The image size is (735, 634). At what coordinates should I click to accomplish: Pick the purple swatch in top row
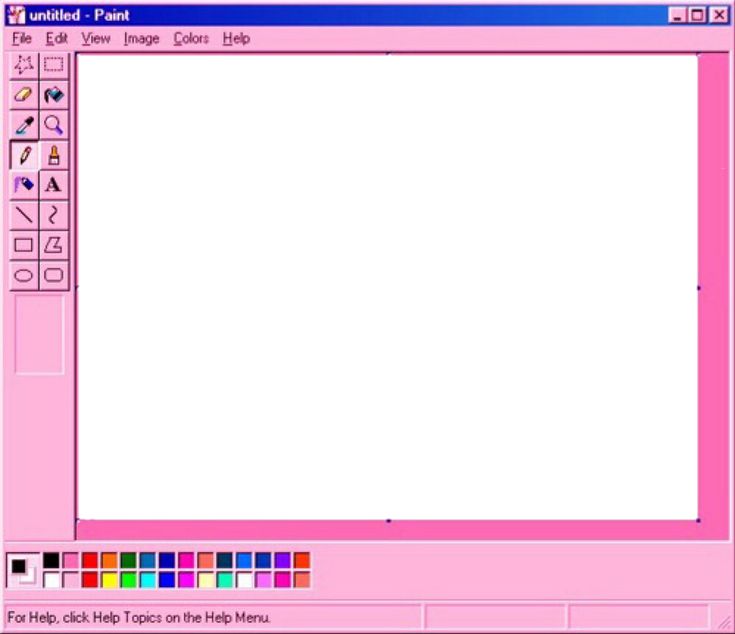282,560
